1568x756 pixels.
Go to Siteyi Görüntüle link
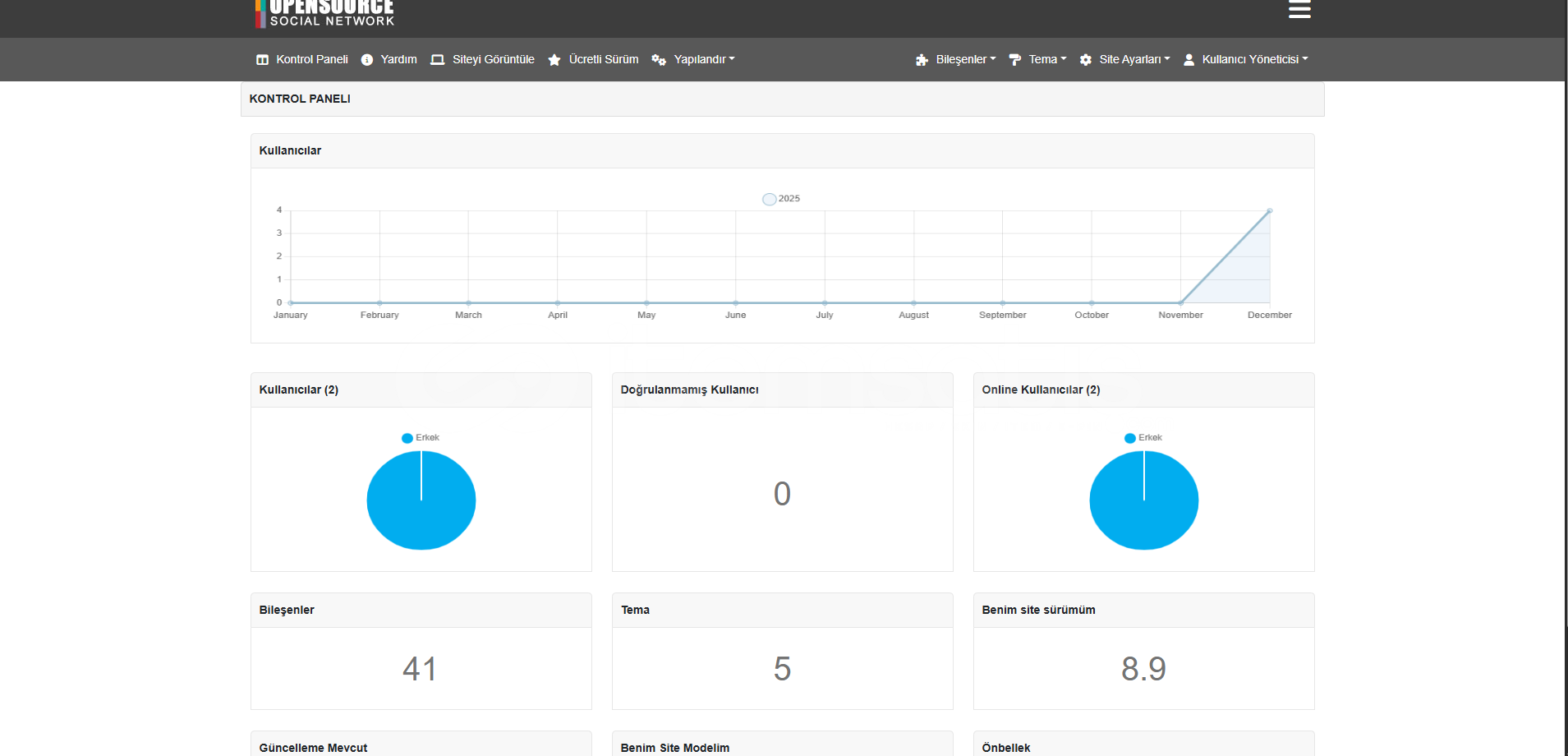click(x=493, y=59)
